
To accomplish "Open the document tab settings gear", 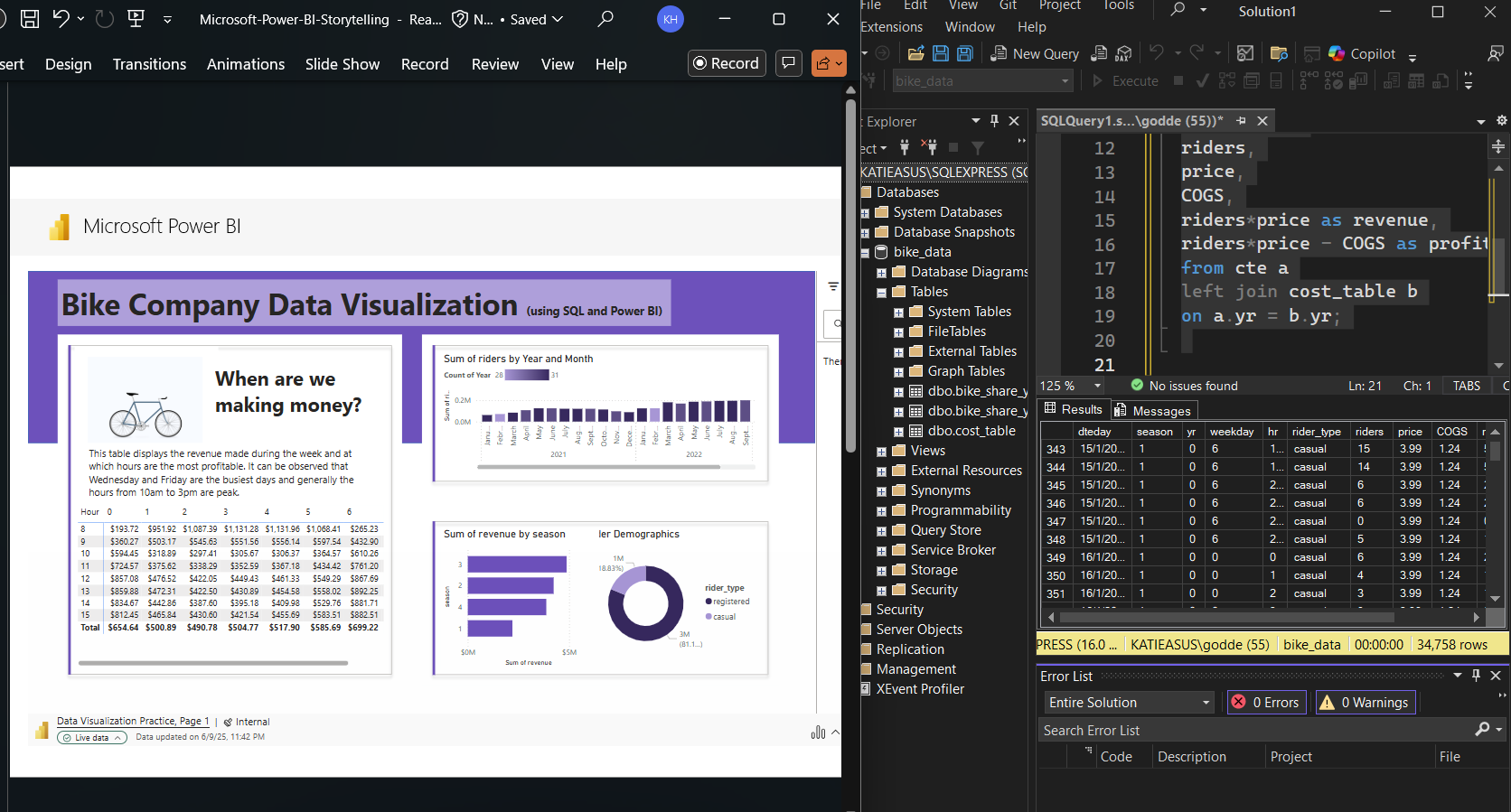I will [x=1501, y=121].
